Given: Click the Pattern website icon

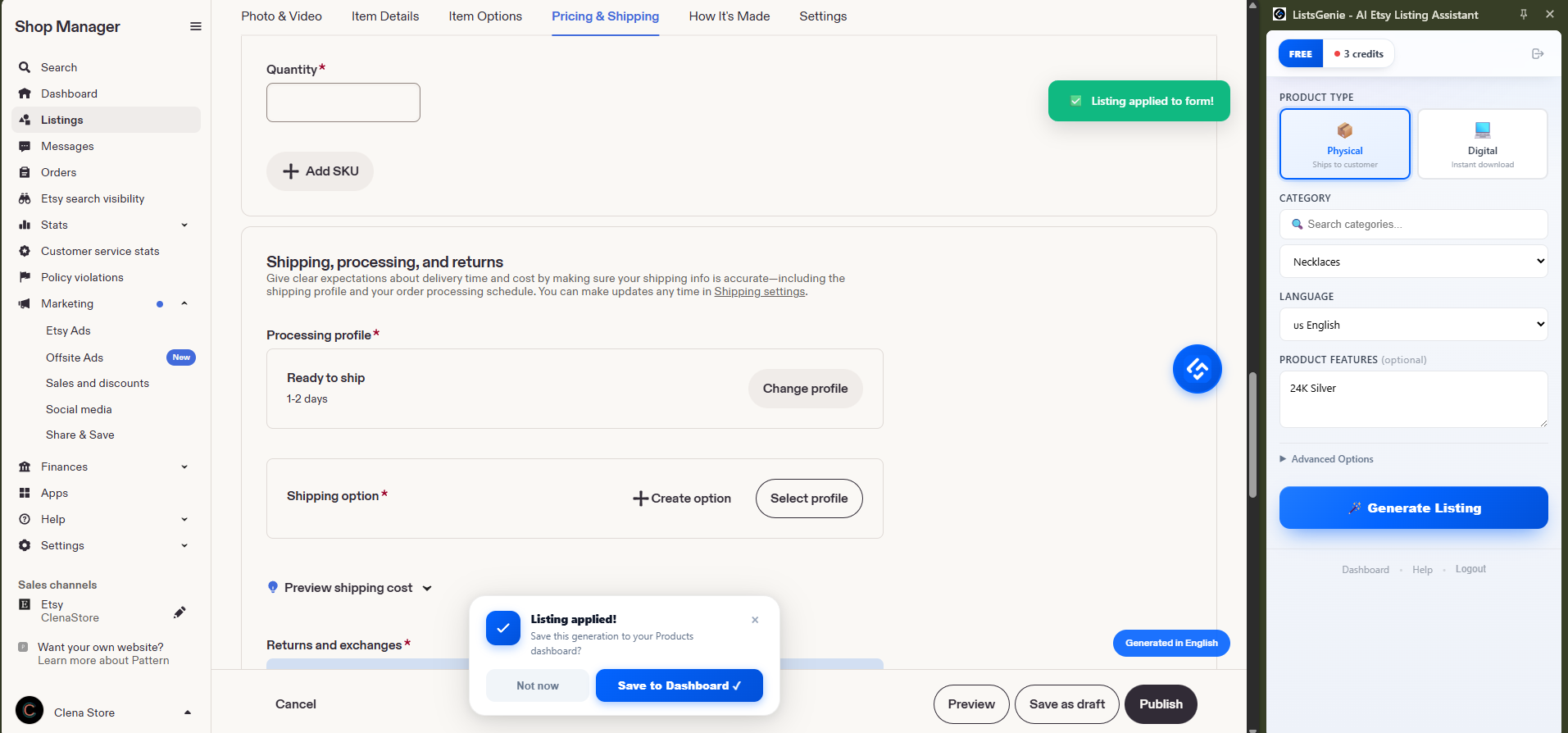Looking at the screenshot, I should coord(23,647).
